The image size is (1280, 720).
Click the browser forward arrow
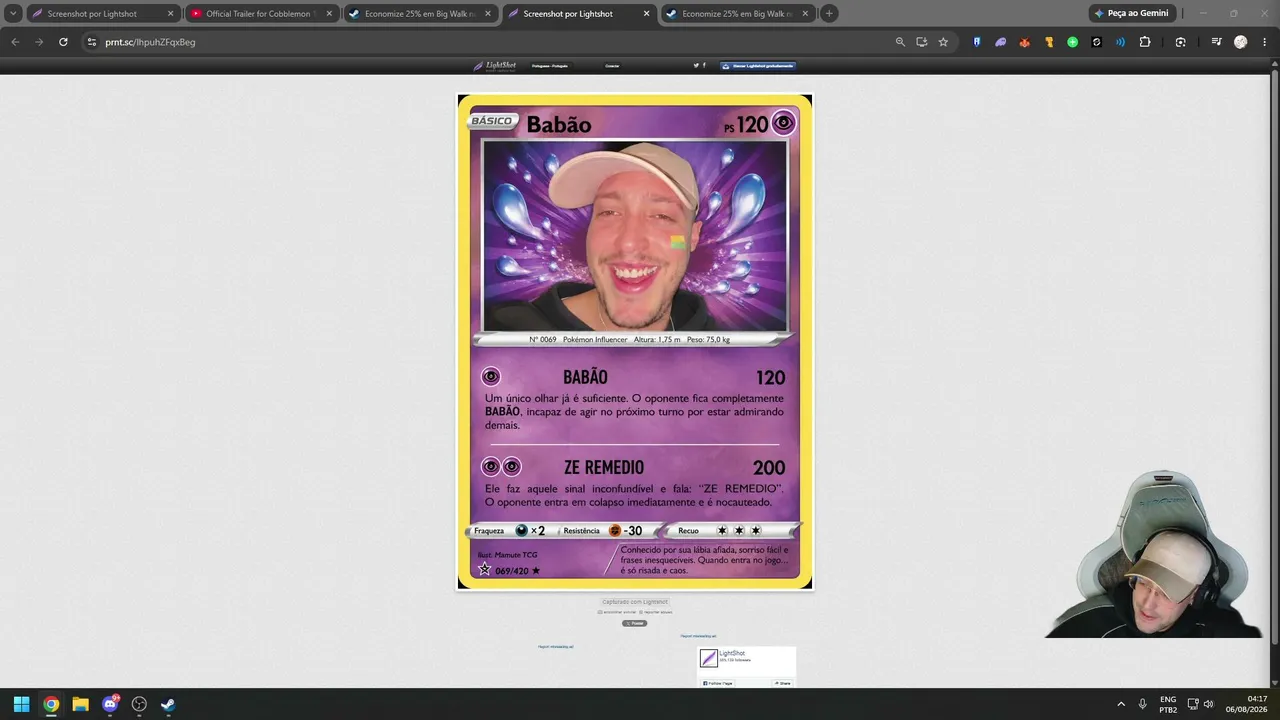pos(39,42)
